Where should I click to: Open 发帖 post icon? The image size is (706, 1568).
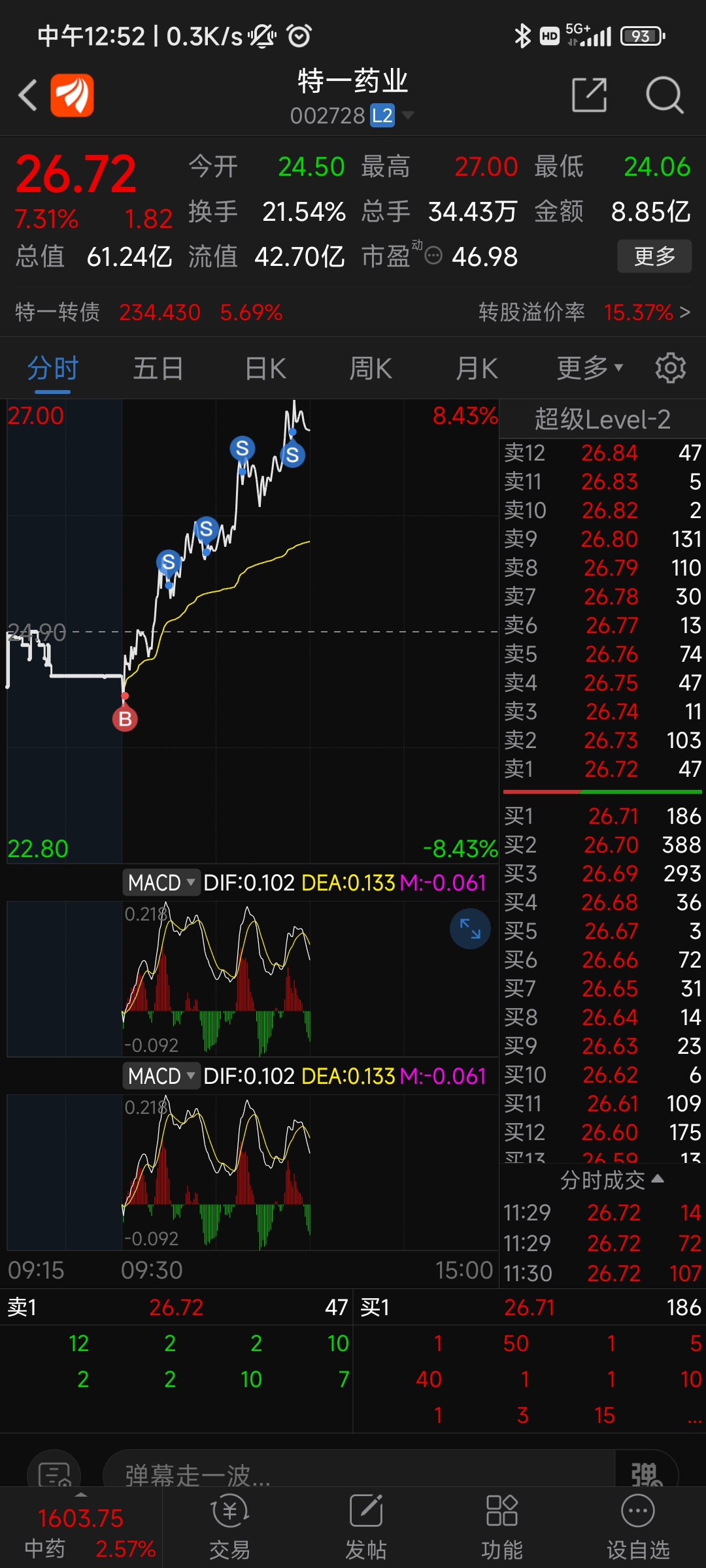tap(365, 1527)
